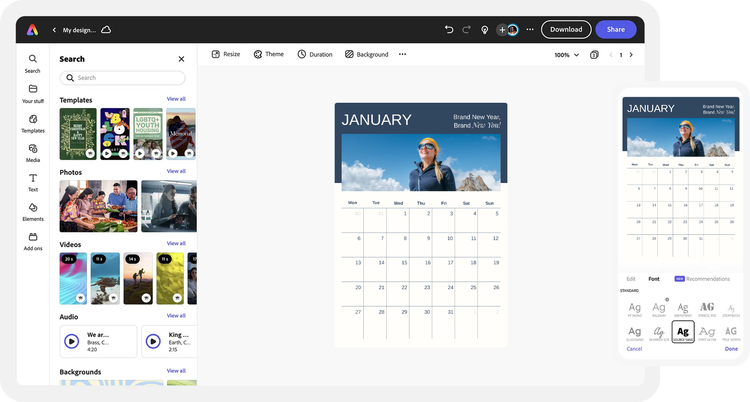Image resolution: width=750 pixels, height=402 pixels.
Task: Tap Cancel in the phone font panel
Action: click(x=634, y=348)
